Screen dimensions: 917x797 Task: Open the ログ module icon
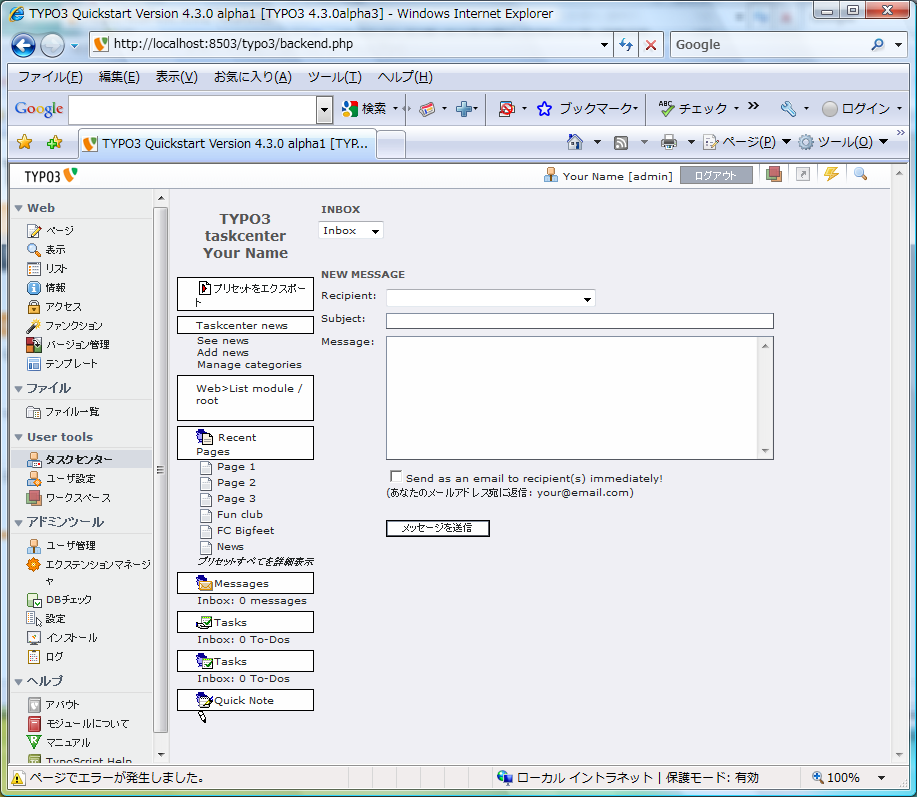[x=34, y=657]
